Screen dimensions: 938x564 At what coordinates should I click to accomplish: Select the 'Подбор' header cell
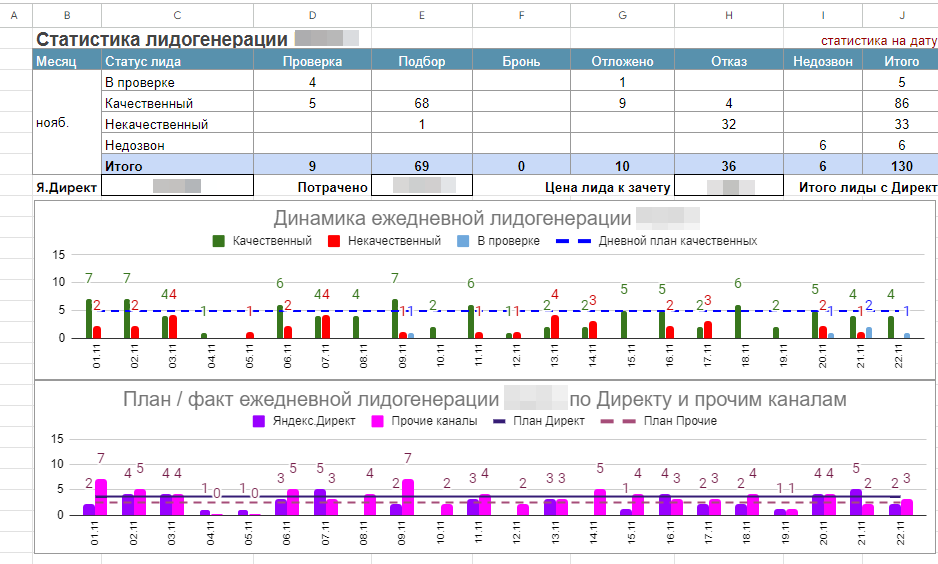click(422, 60)
